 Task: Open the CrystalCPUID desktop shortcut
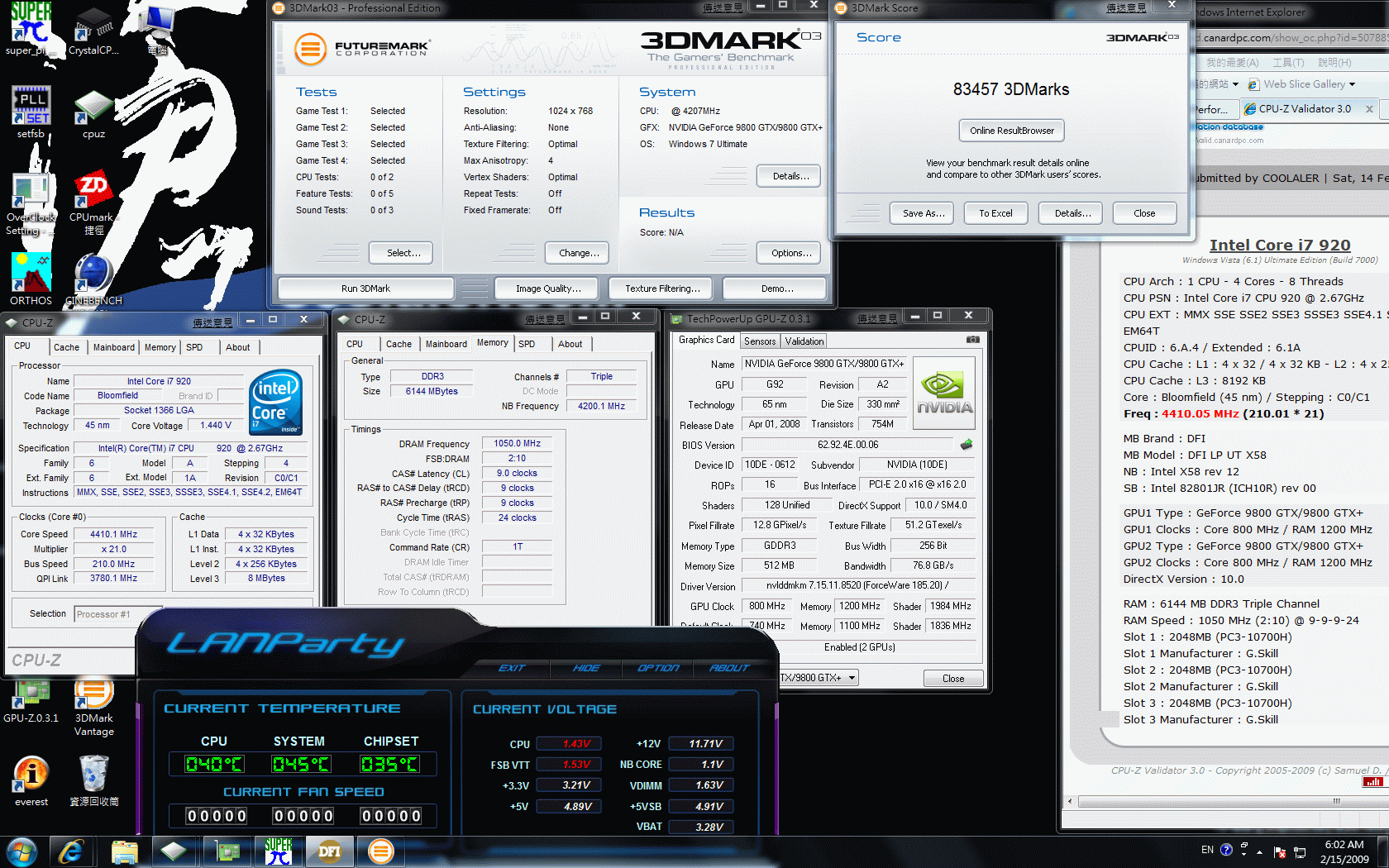click(x=93, y=29)
